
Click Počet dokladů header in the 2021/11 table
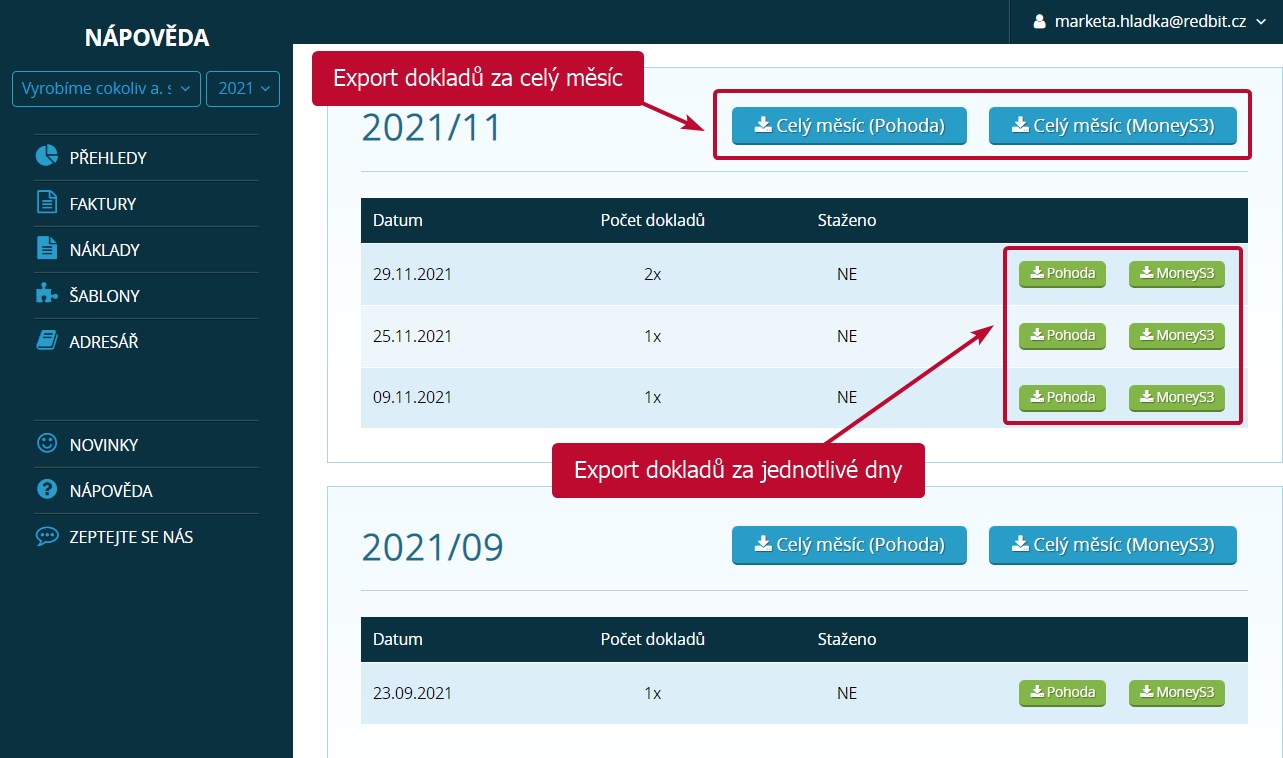[x=653, y=220]
